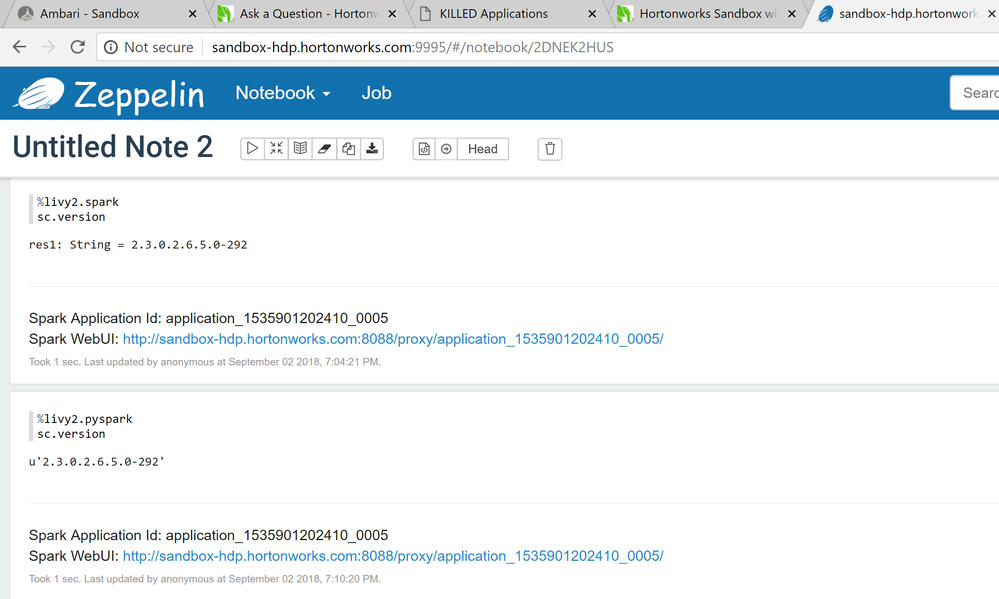The image size is (999, 599).
Task: Set revision arrow-circle icon
Action: tap(447, 148)
